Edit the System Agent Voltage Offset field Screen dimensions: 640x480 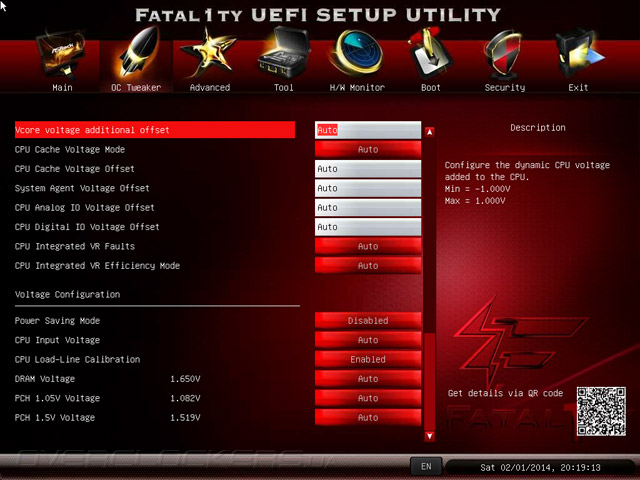368,188
